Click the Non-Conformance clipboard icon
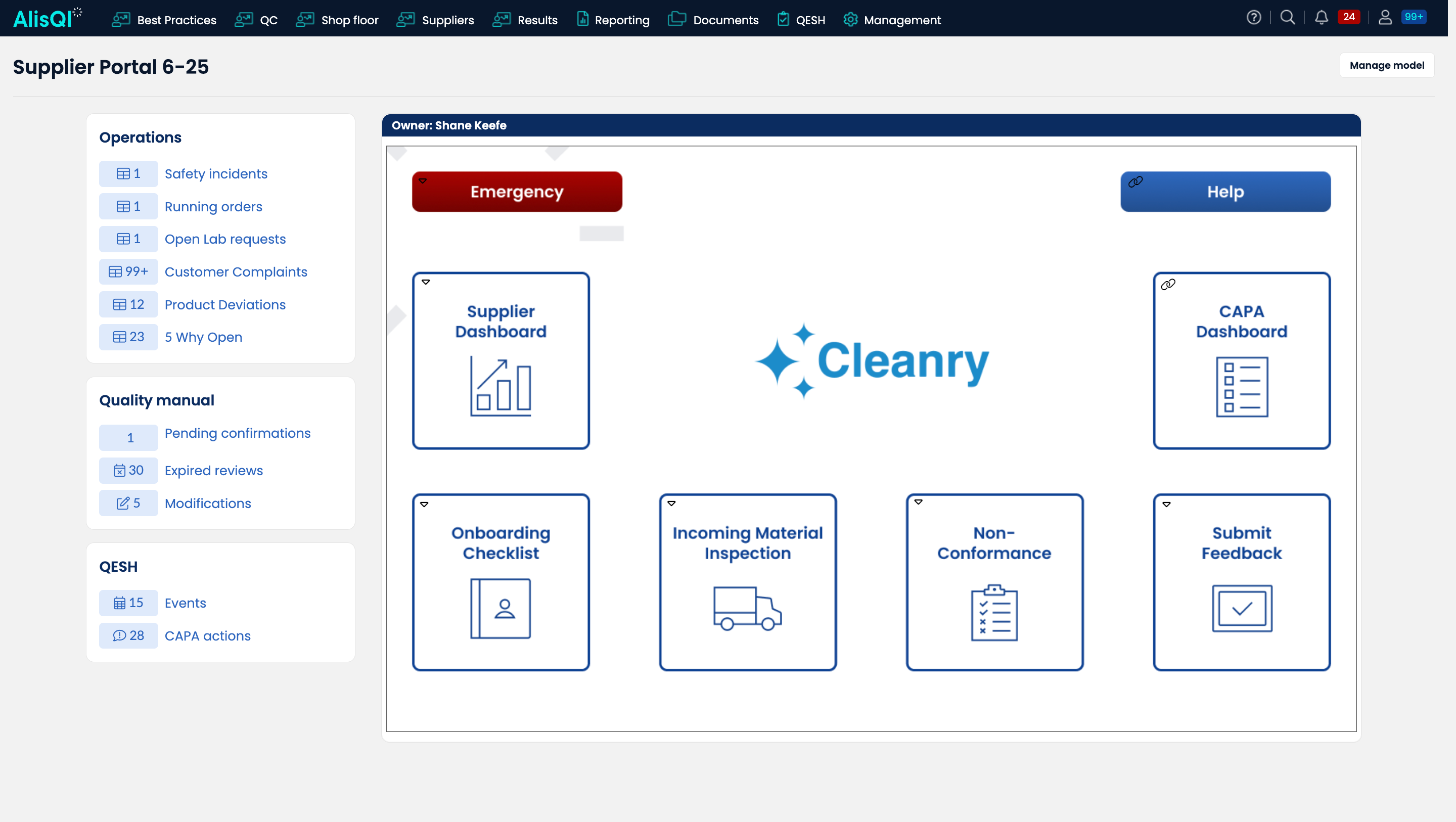 [x=994, y=613]
